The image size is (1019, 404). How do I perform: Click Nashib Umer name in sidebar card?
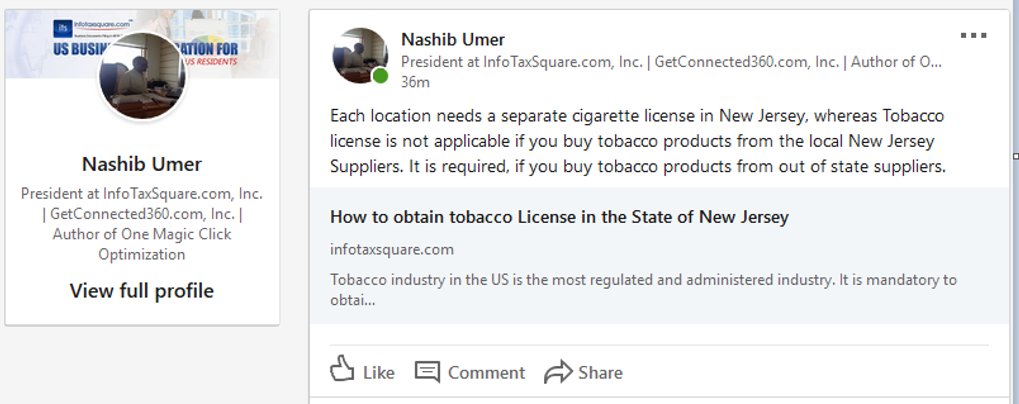point(142,164)
